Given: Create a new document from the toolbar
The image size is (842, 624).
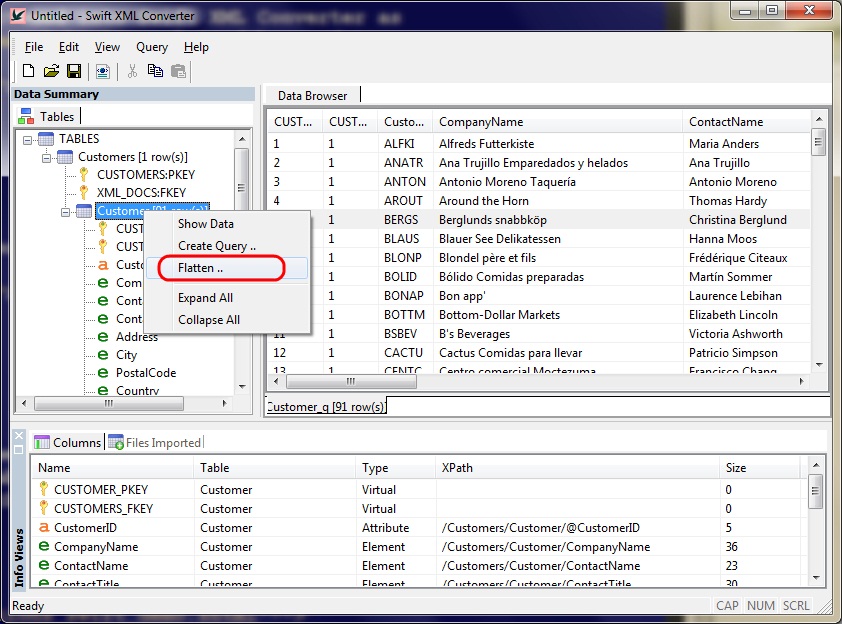Looking at the screenshot, I should (x=28, y=71).
